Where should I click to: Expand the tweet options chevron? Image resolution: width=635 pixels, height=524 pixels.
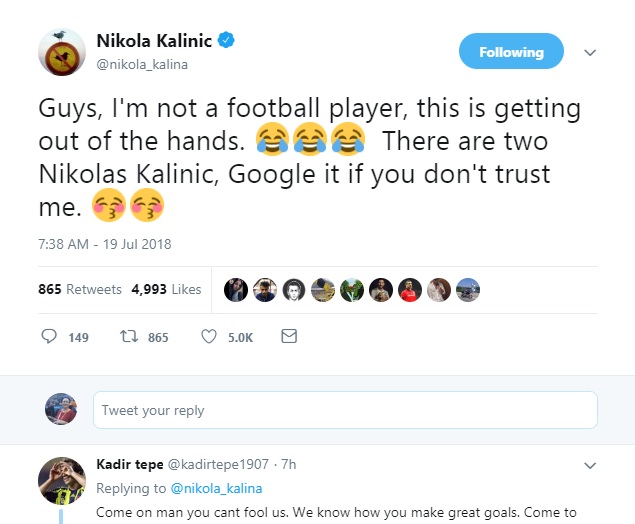[590, 52]
